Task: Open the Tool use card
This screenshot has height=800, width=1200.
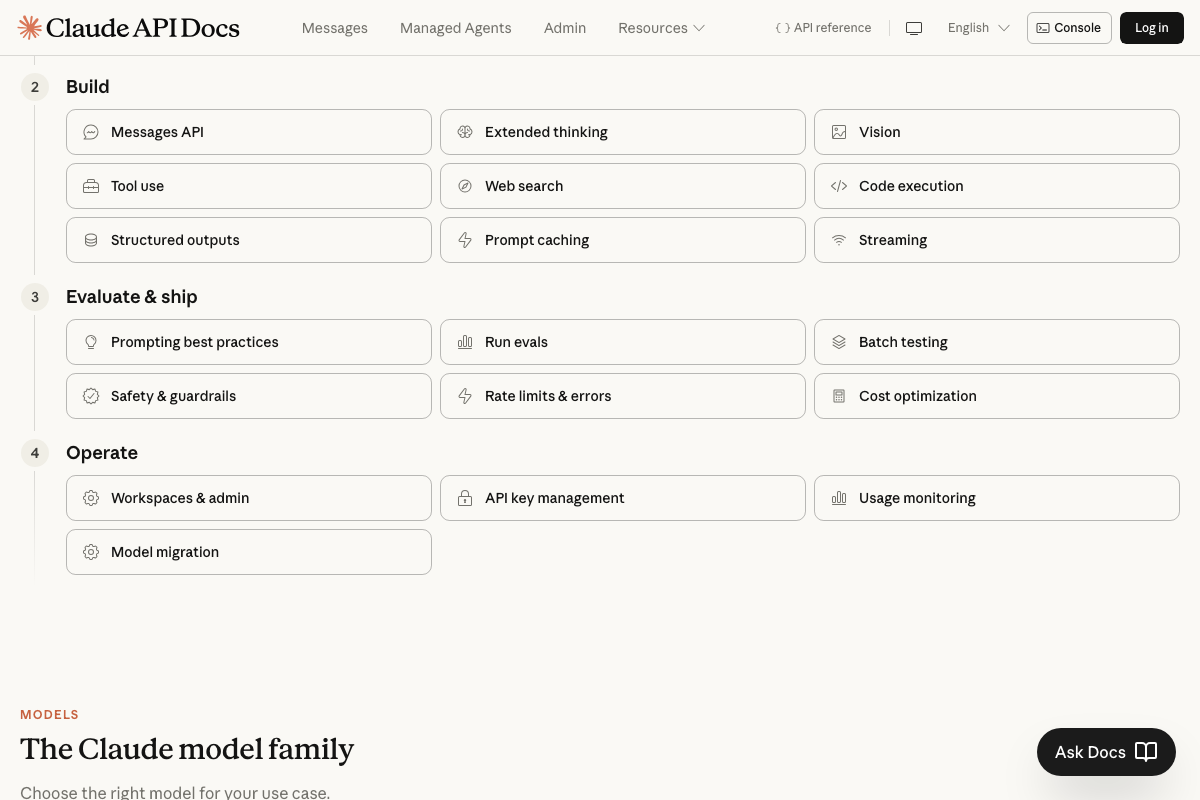Action: point(249,186)
